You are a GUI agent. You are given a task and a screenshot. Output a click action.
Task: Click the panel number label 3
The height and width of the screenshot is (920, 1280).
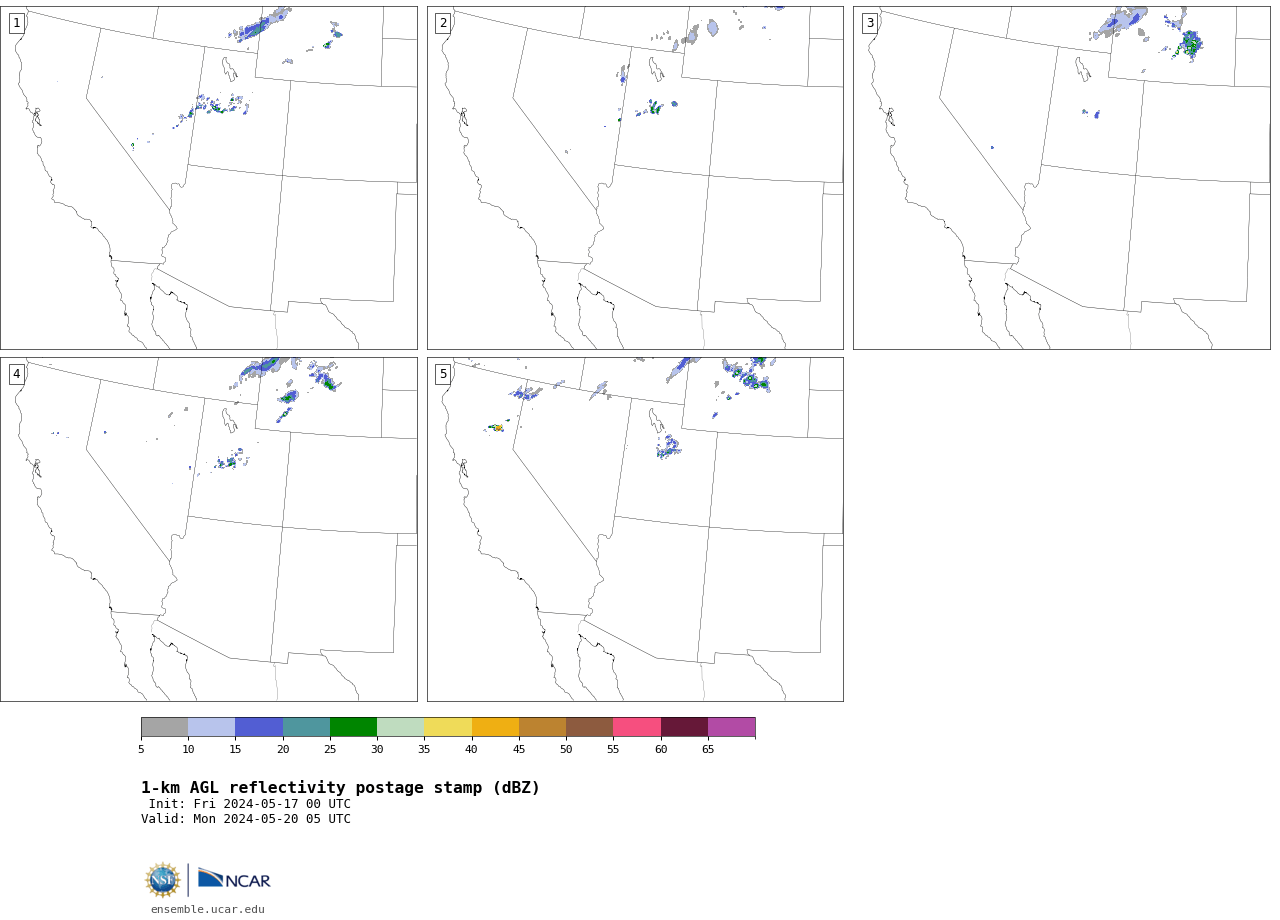point(869,23)
